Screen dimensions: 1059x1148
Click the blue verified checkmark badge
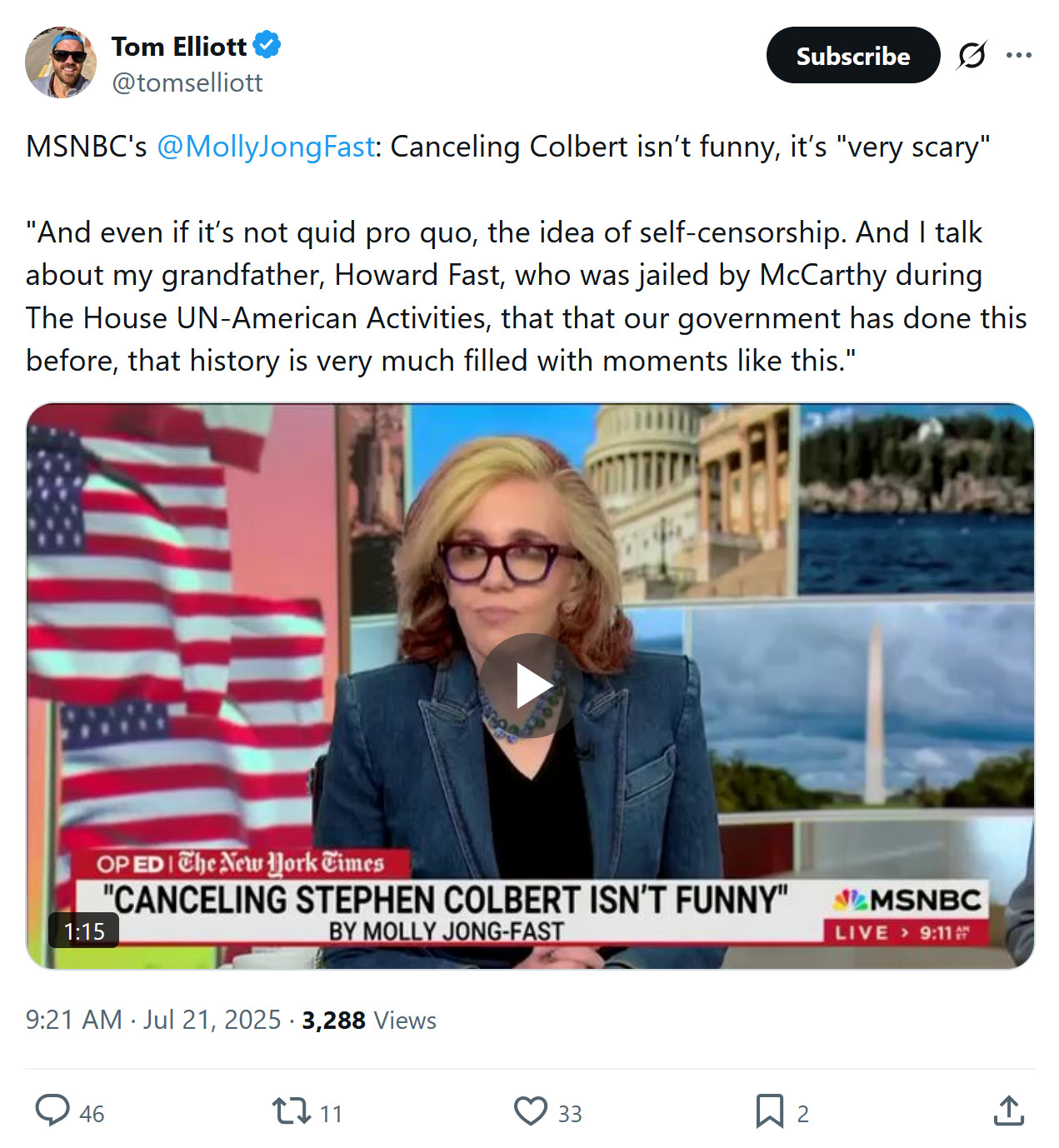[x=267, y=45]
